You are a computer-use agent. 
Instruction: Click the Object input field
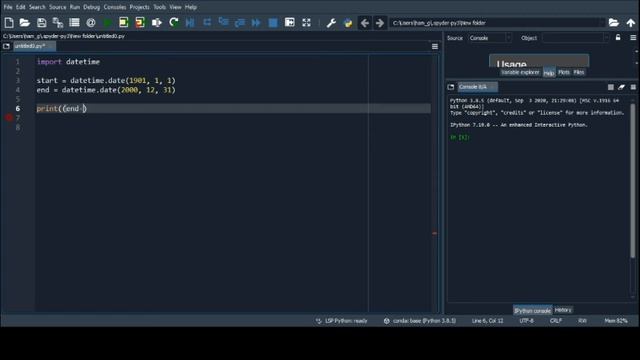pos(572,38)
